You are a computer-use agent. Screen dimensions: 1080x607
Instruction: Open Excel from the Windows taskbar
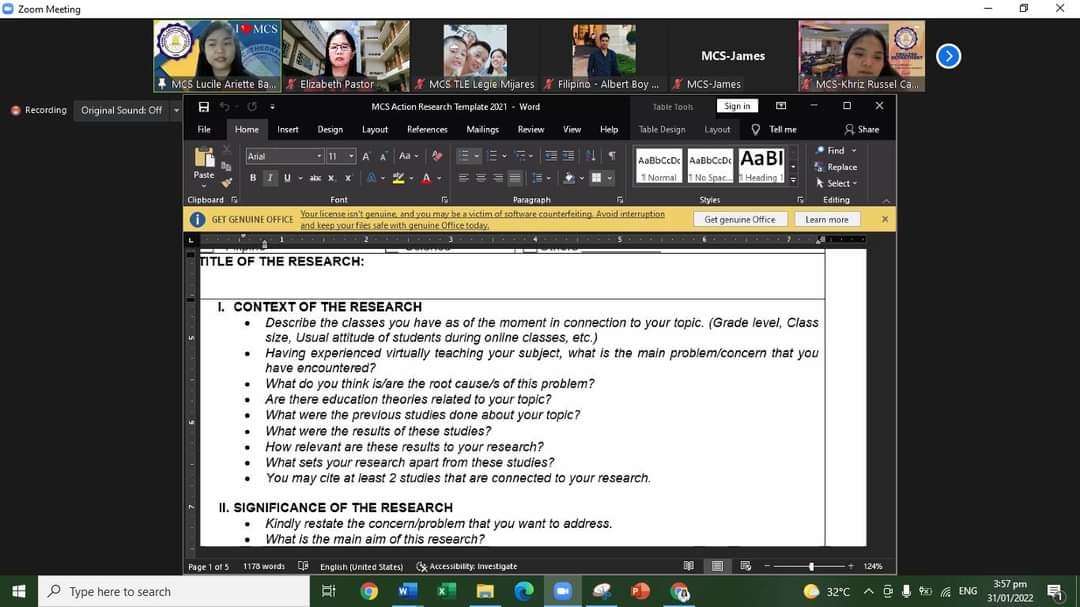coord(446,592)
